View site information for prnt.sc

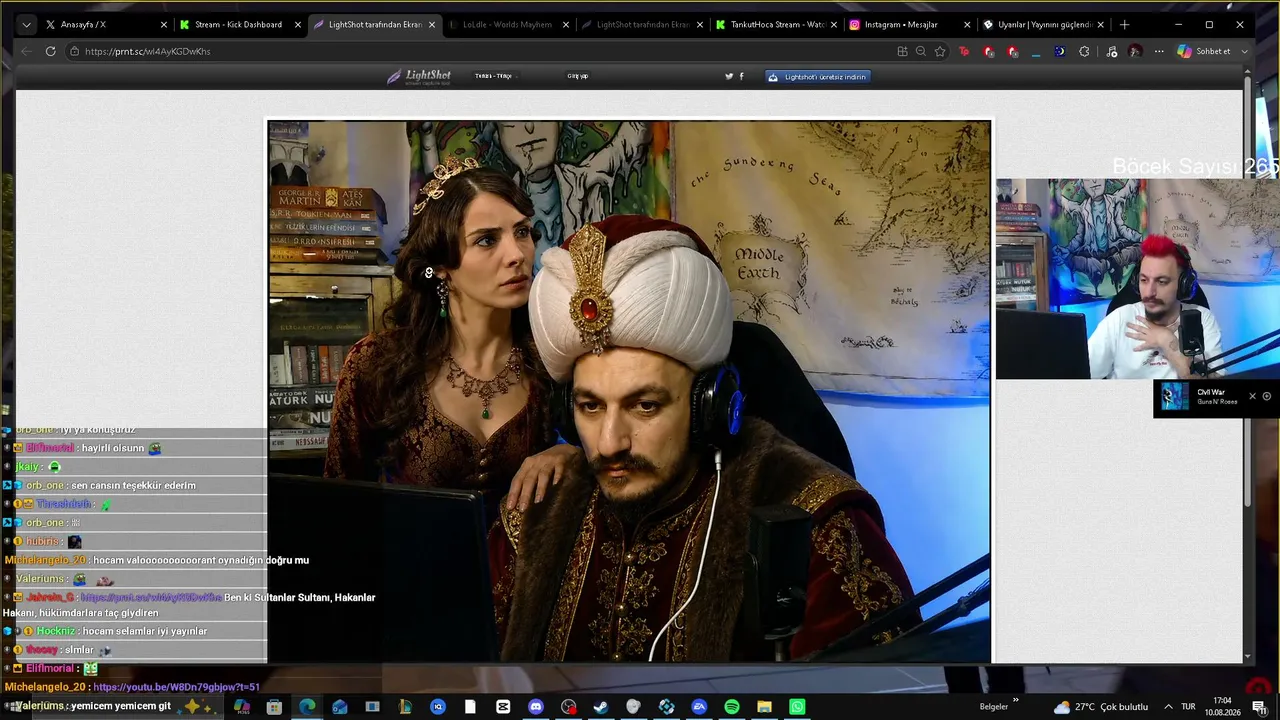(74, 51)
